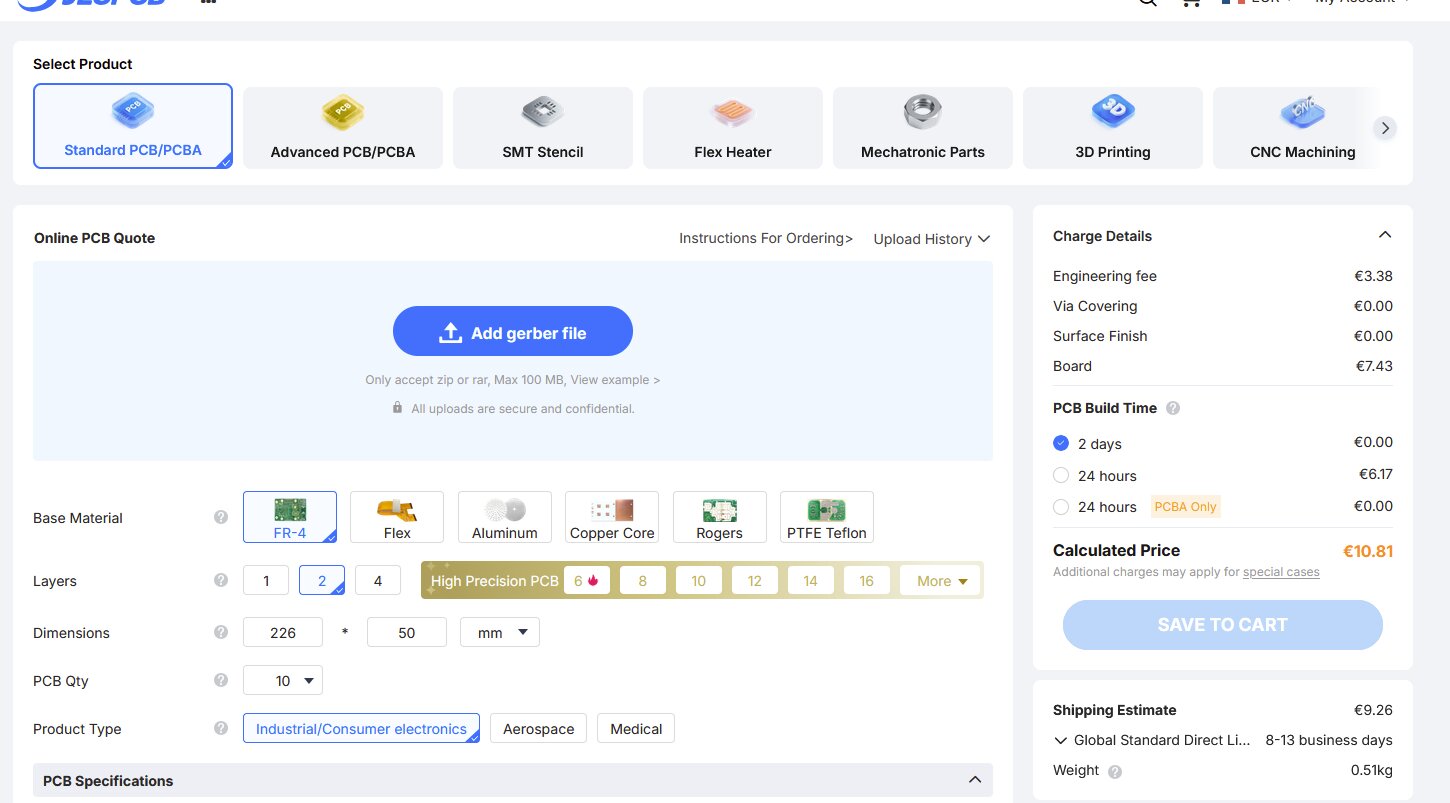
Task: Open Instructions For Ordering link
Action: pos(766,238)
